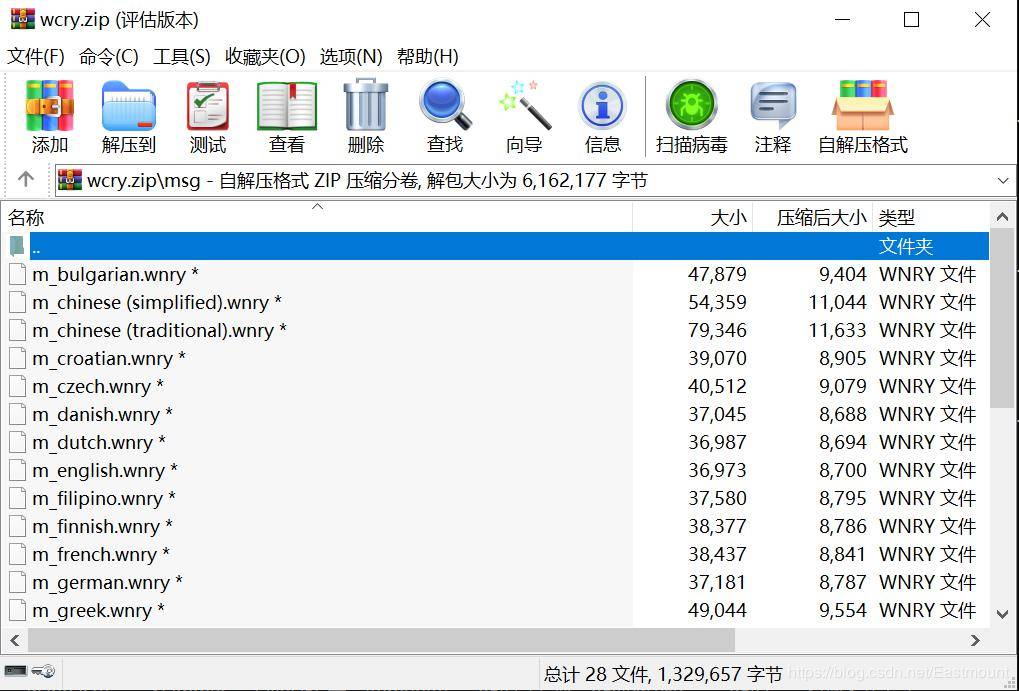
Task: Sort list by 名称 column header
Action: pyautogui.click(x=318, y=218)
